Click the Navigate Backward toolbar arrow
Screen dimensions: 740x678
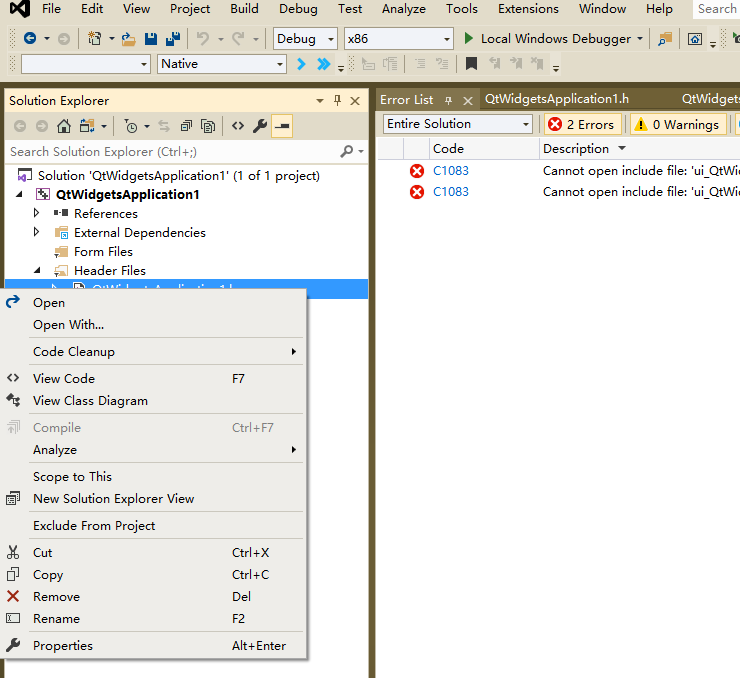pos(30,38)
